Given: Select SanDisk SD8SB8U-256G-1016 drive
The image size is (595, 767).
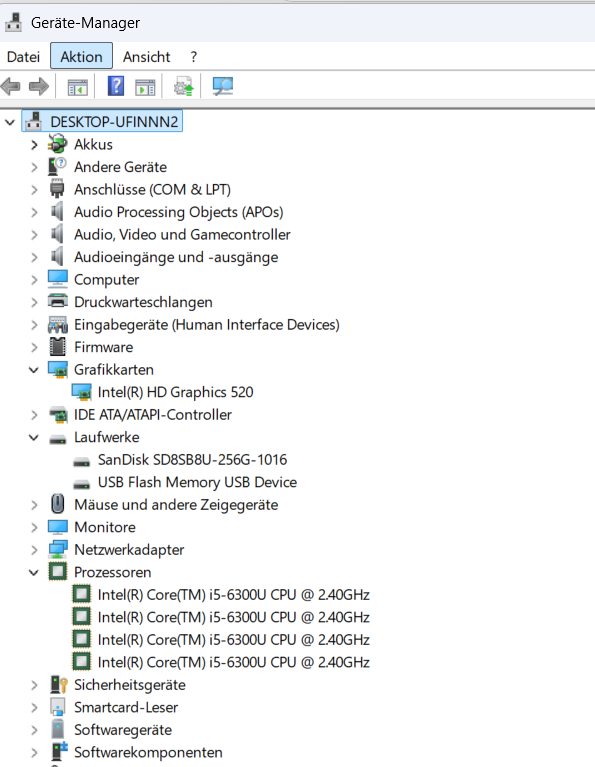Looking at the screenshot, I should point(192,460).
